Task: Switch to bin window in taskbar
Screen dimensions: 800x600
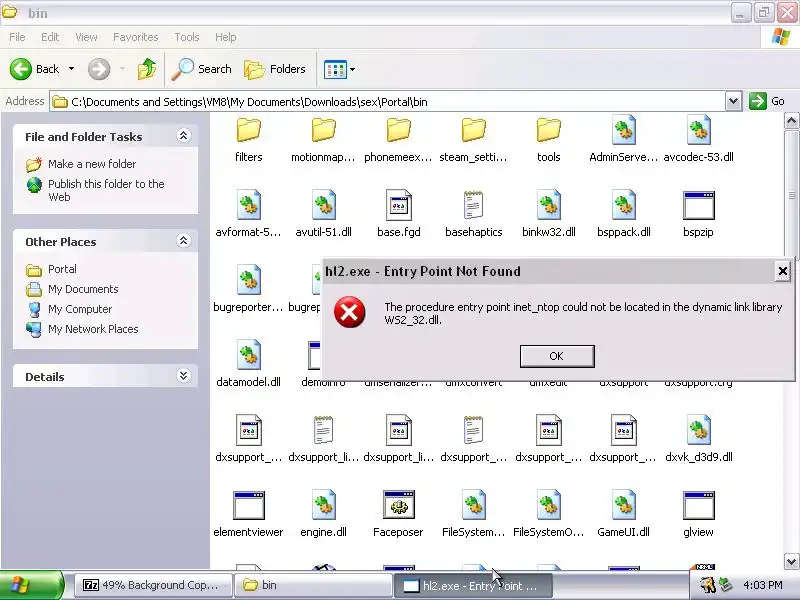Action: [x=313, y=585]
